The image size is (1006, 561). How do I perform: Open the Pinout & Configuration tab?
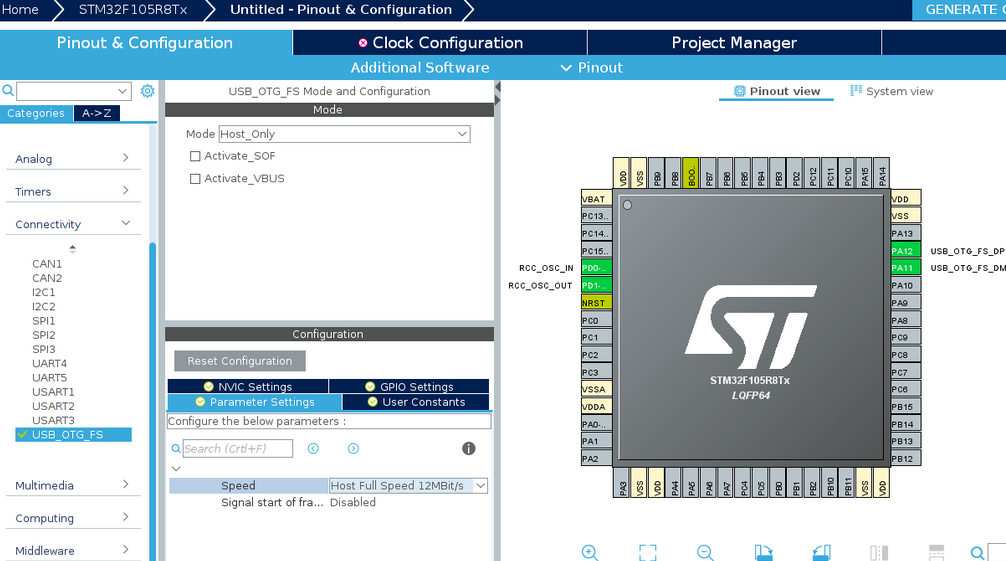(145, 42)
